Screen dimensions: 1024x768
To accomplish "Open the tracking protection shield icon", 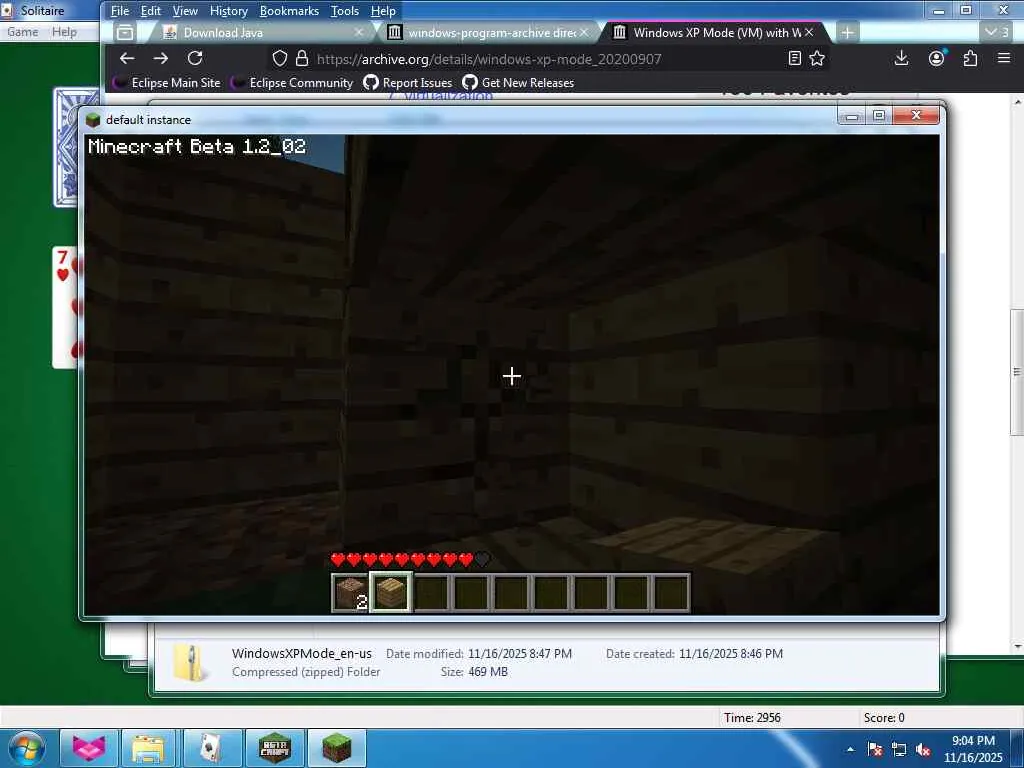I will [x=280, y=59].
